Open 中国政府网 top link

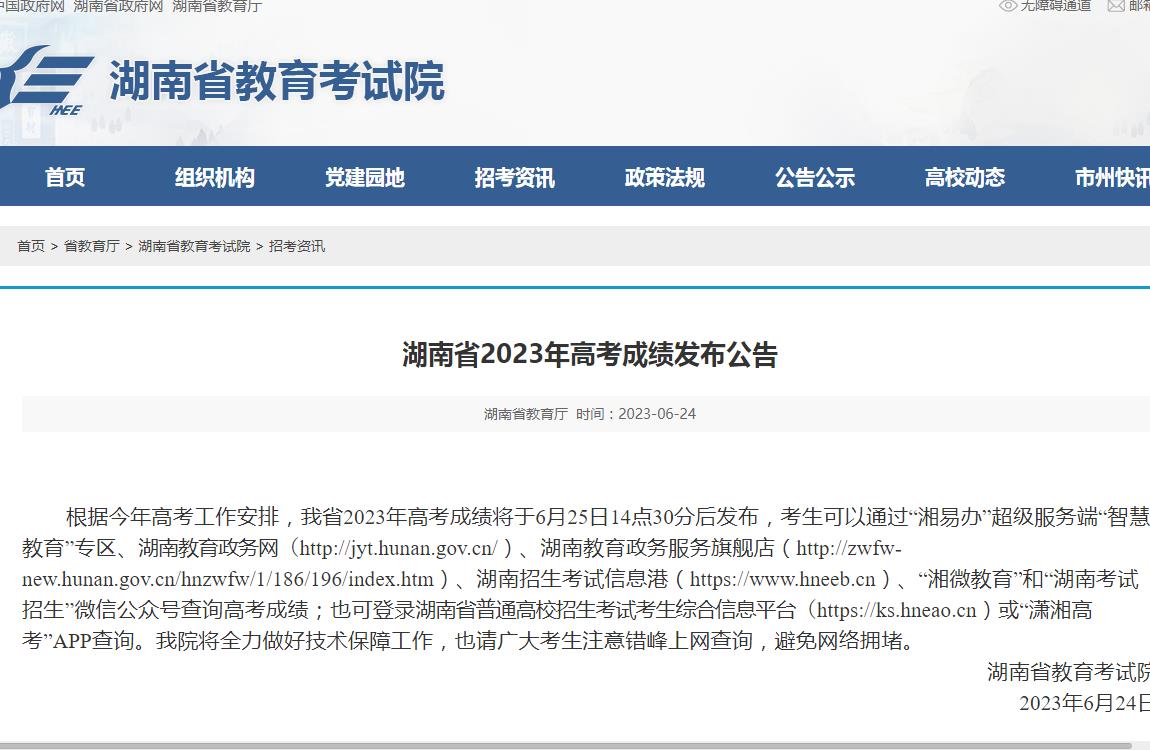pos(31,6)
